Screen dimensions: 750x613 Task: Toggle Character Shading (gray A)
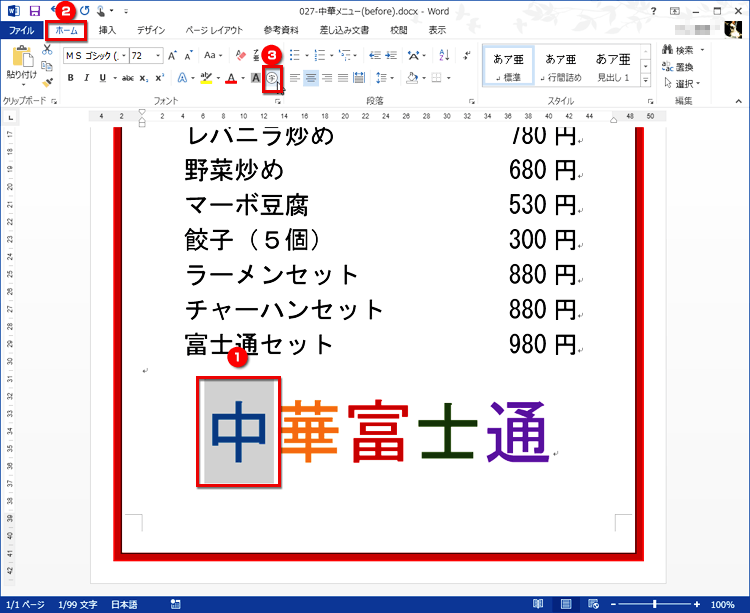point(256,78)
